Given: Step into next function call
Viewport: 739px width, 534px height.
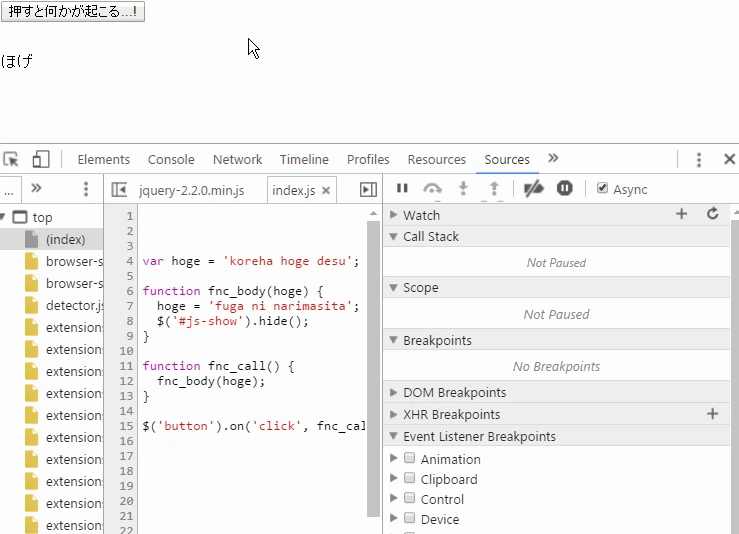Looking at the screenshot, I should click(x=463, y=189).
